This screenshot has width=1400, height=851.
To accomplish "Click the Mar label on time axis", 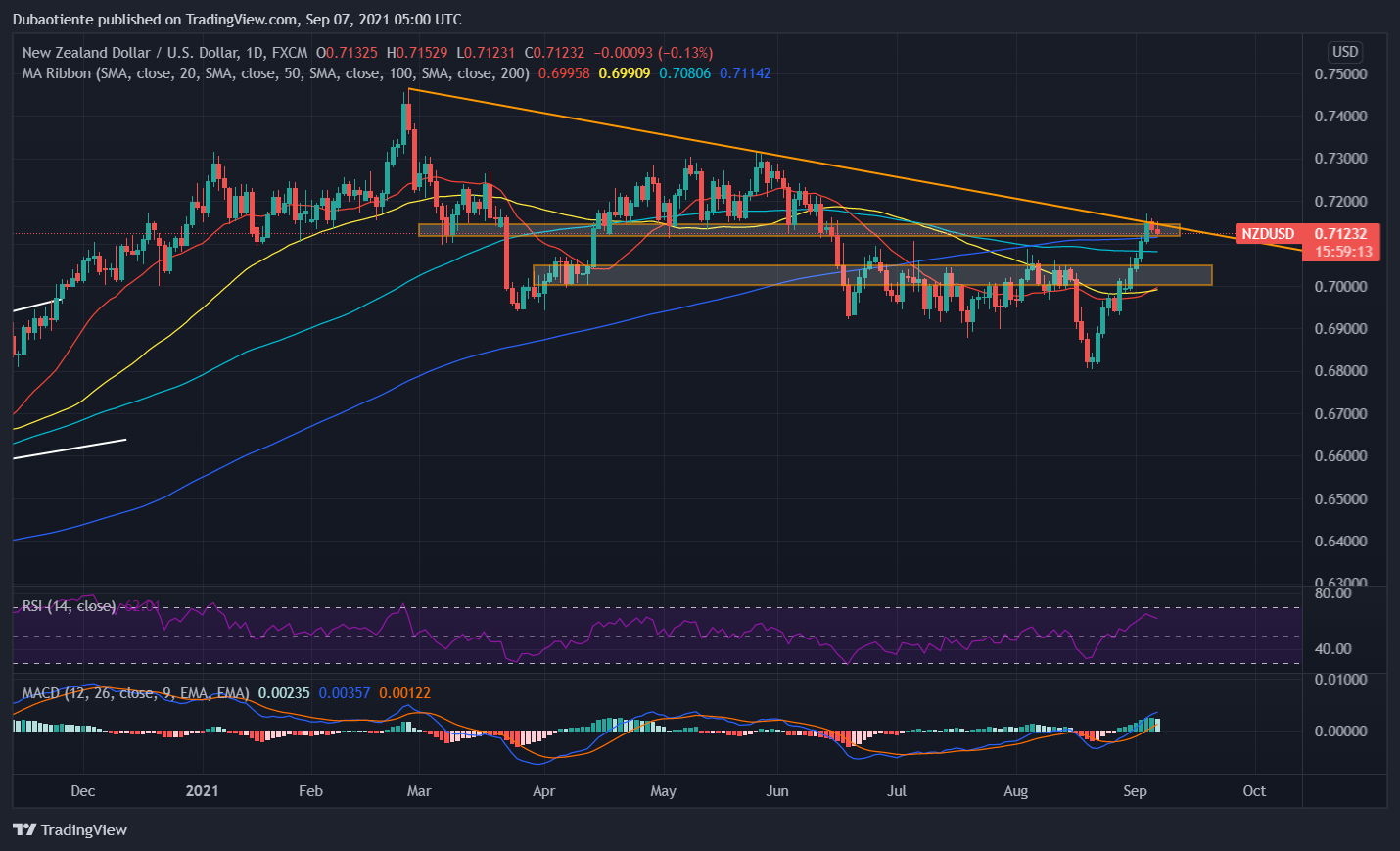I will pos(419,791).
